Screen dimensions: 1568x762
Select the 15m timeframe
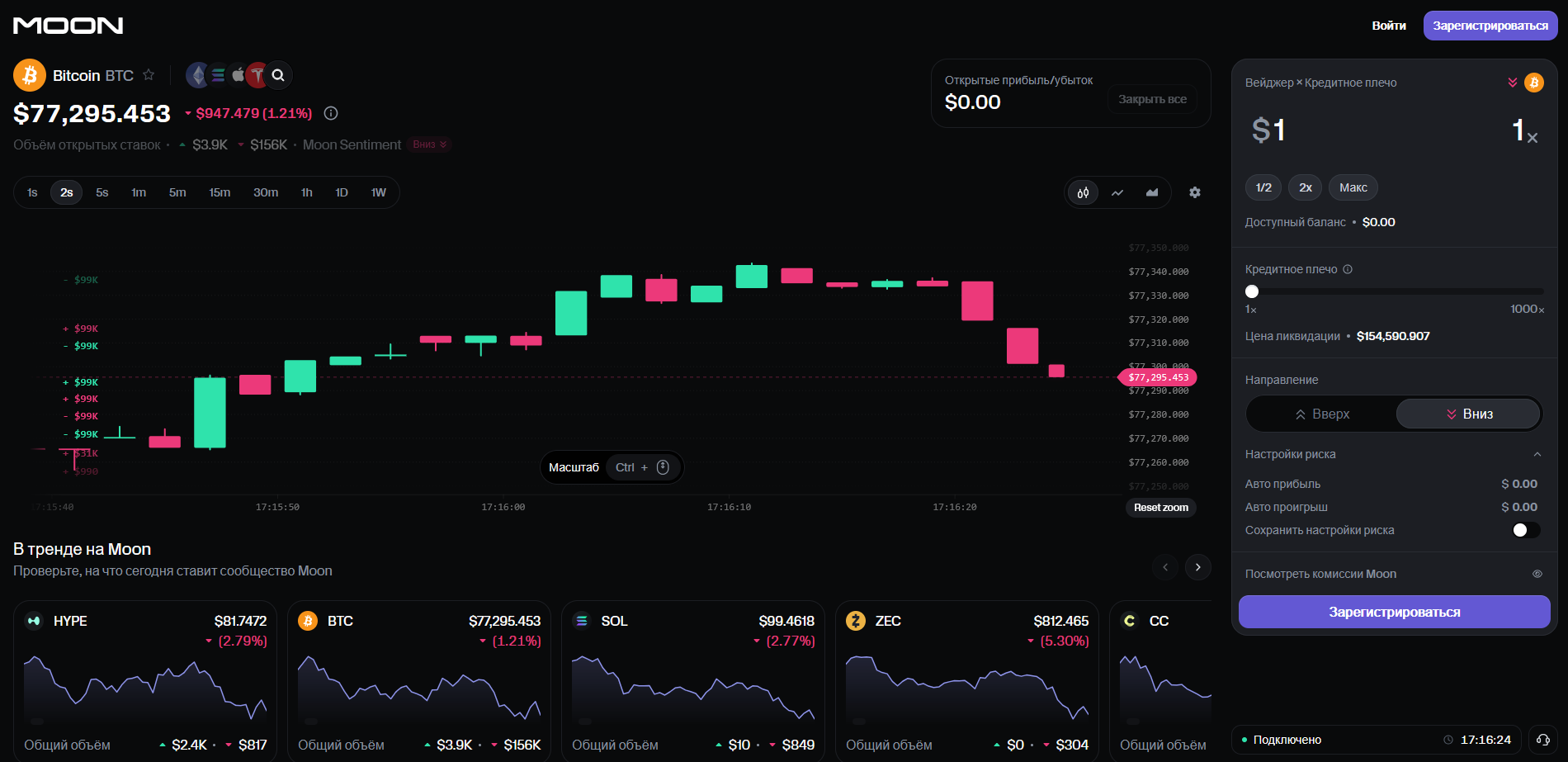[x=220, y=192]
